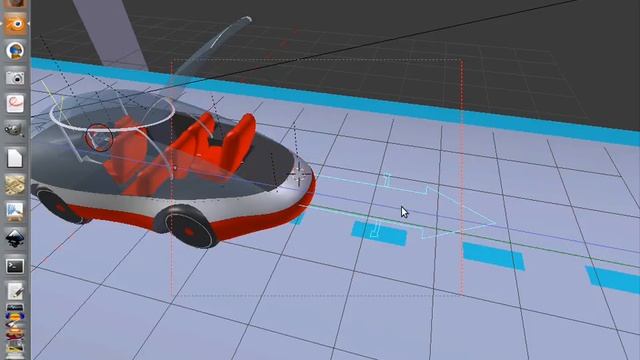Open the text editor with pencil icon
Screen dimensions: 640x360
coord(16,291)
